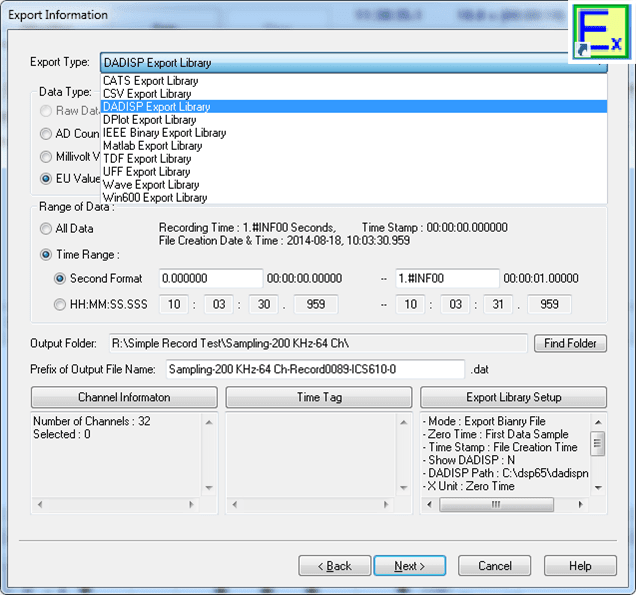This screenshot has height=595, width=636.
Task: Click the horizontal scrollbar thumb in library setup list
Action: pos(496,505)
